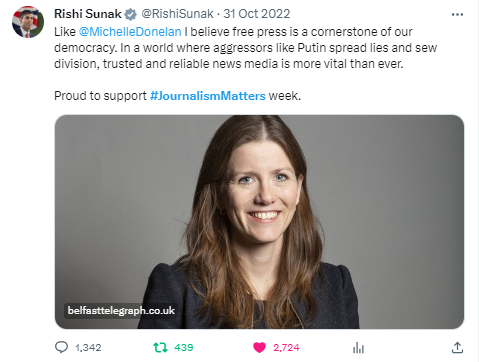479x362 pixels.
Task: Click the 'Proud to support' sentence line
Action: tap(177, 96)
